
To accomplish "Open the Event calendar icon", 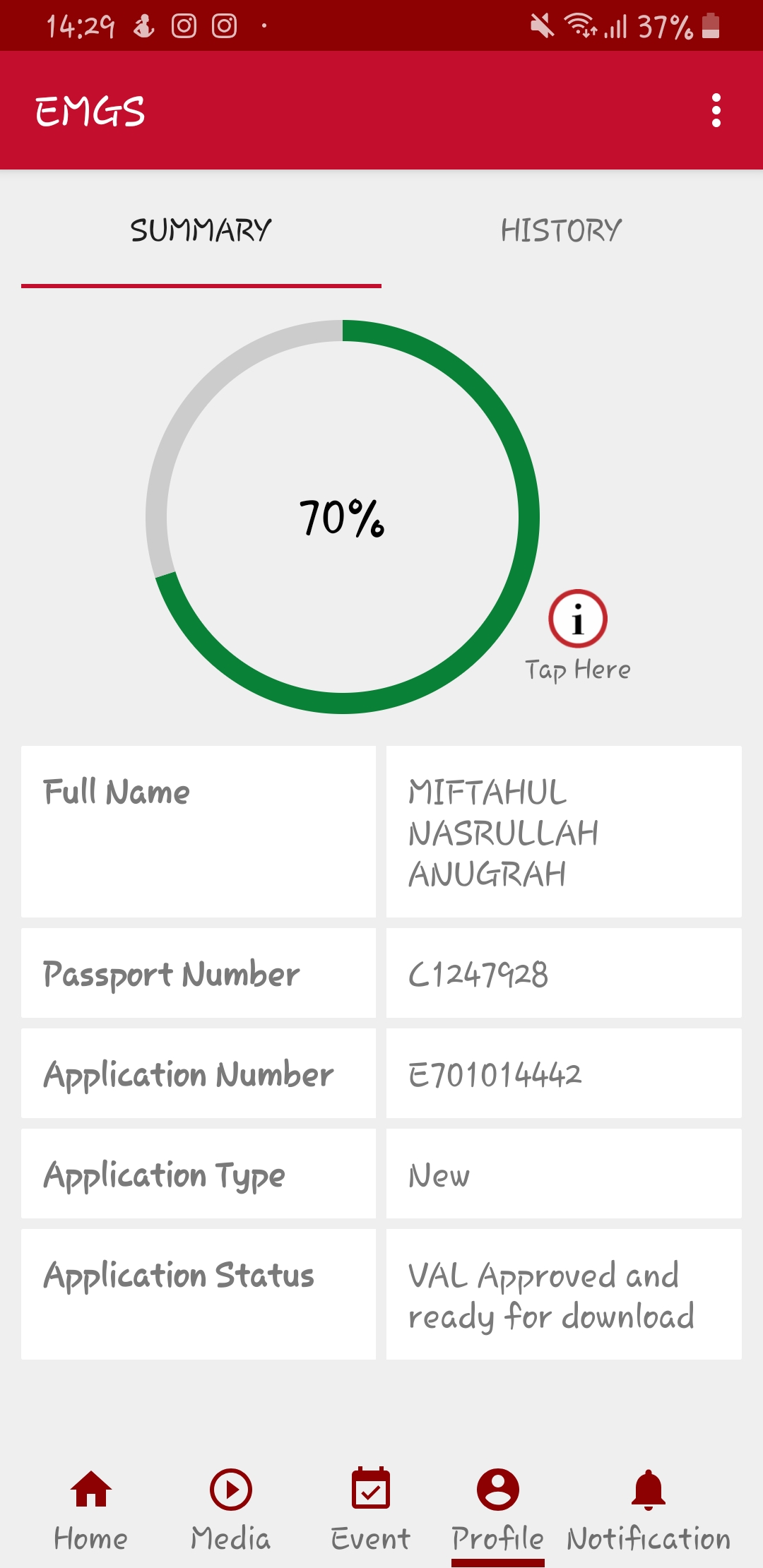I will click(370, 1489).
